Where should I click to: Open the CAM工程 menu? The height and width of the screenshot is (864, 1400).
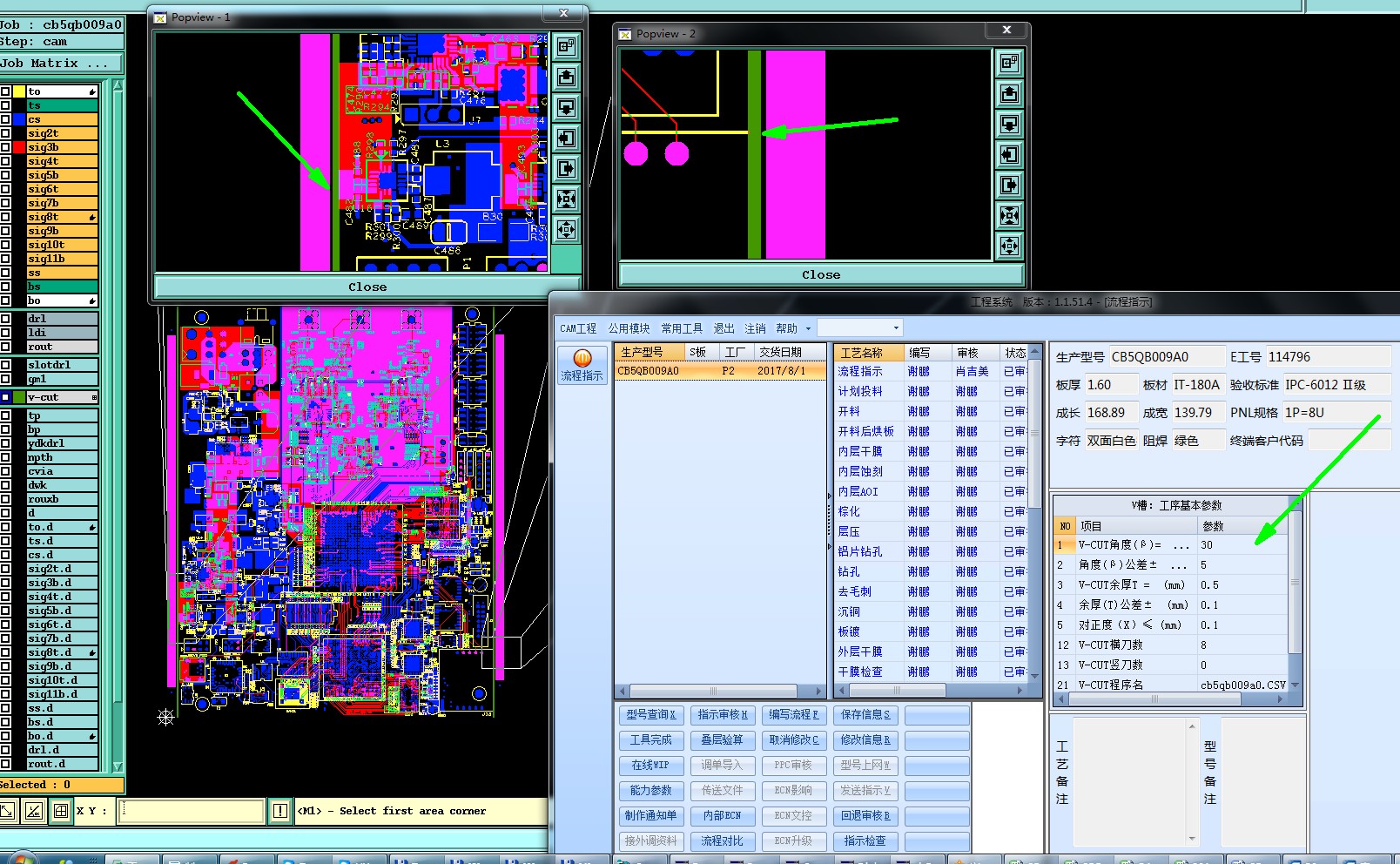point(578,328)
